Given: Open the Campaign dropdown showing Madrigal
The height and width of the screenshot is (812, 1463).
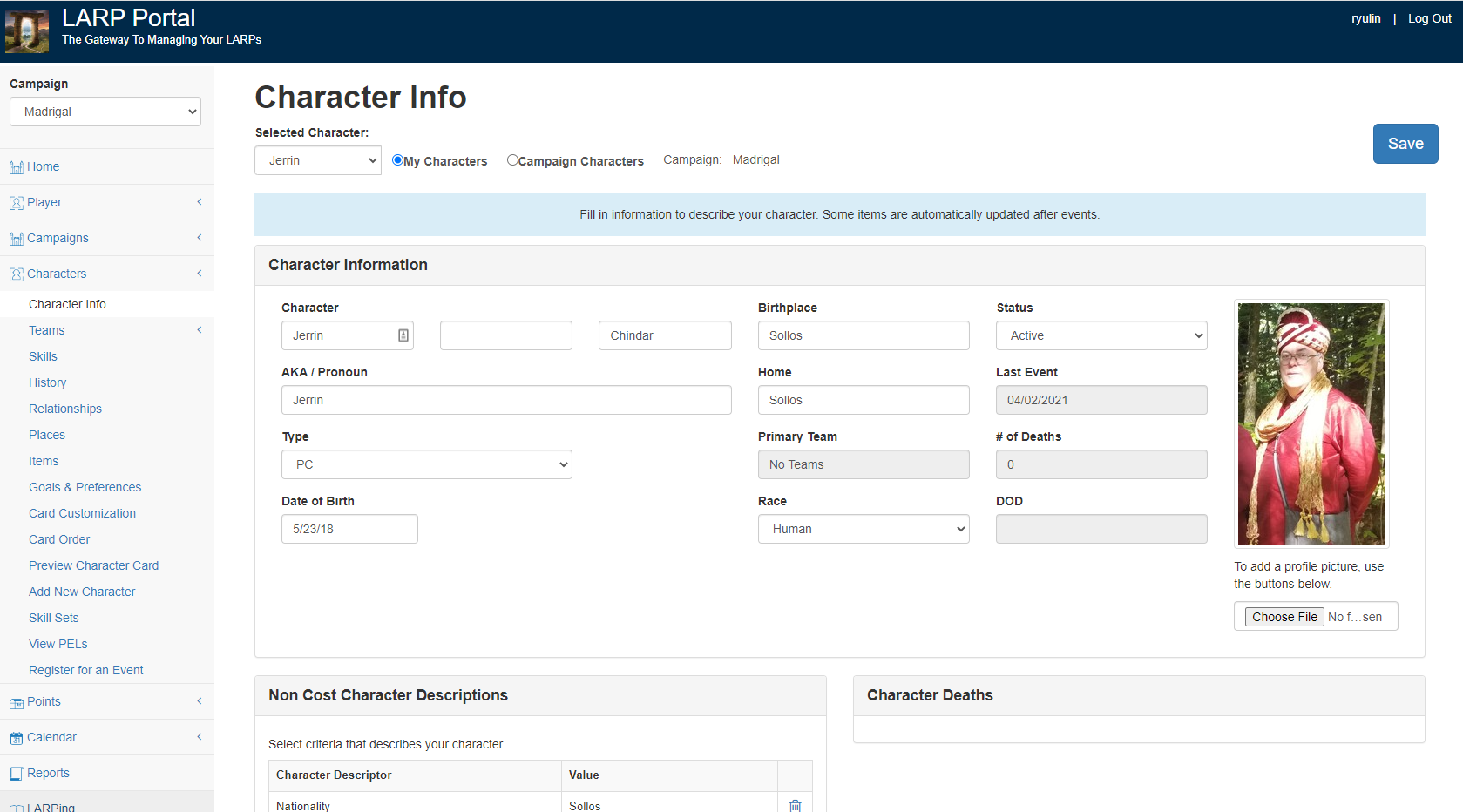Looking at the screenshot, I should [x=105, y=112].
